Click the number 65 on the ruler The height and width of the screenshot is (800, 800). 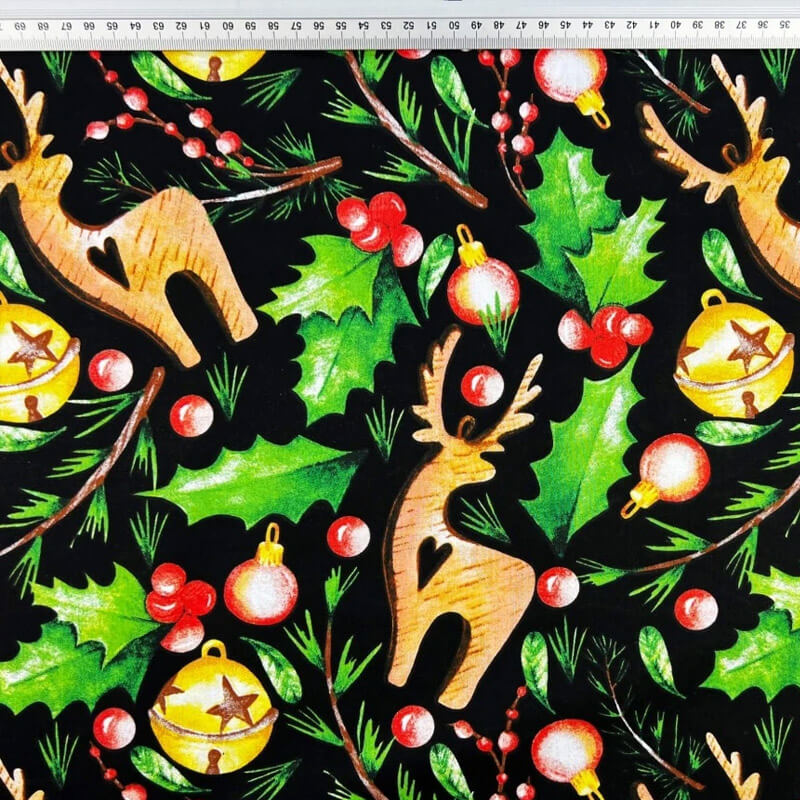coord(112,25)
